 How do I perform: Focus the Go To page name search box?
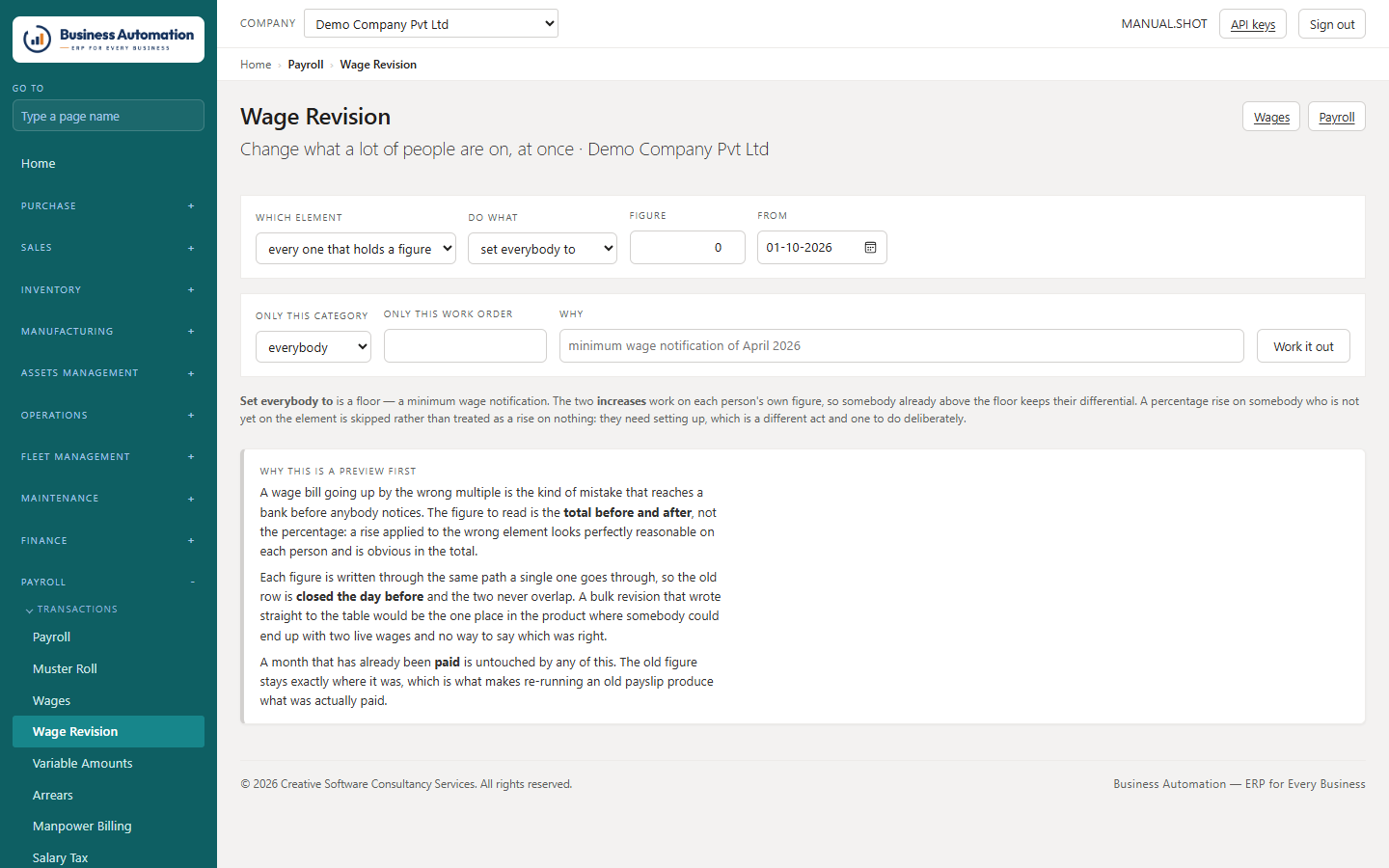108,116
